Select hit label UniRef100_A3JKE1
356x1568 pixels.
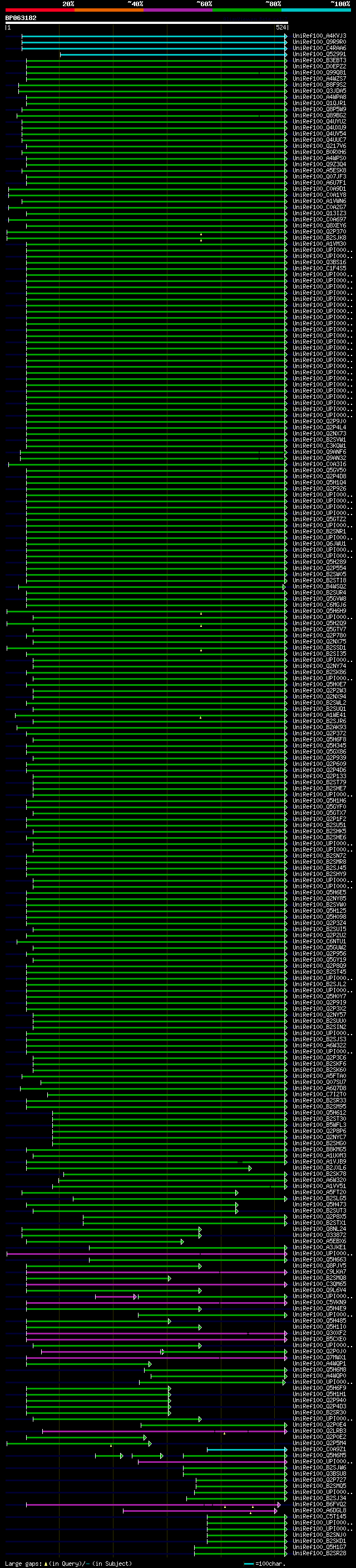coord(319,1247)
